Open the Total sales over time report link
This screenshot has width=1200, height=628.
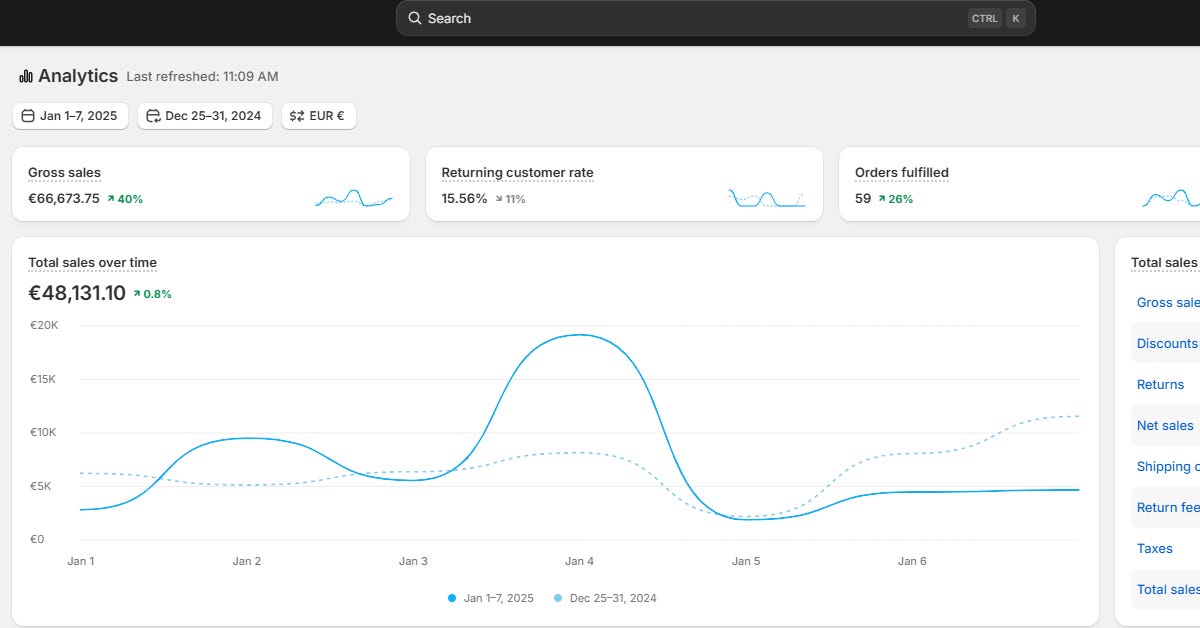[92, 262]
